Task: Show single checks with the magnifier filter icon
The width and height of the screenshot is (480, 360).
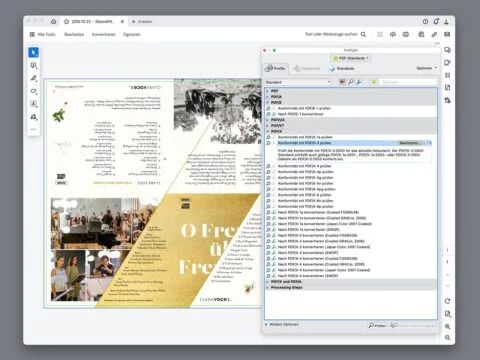Action: pos(351,82)
